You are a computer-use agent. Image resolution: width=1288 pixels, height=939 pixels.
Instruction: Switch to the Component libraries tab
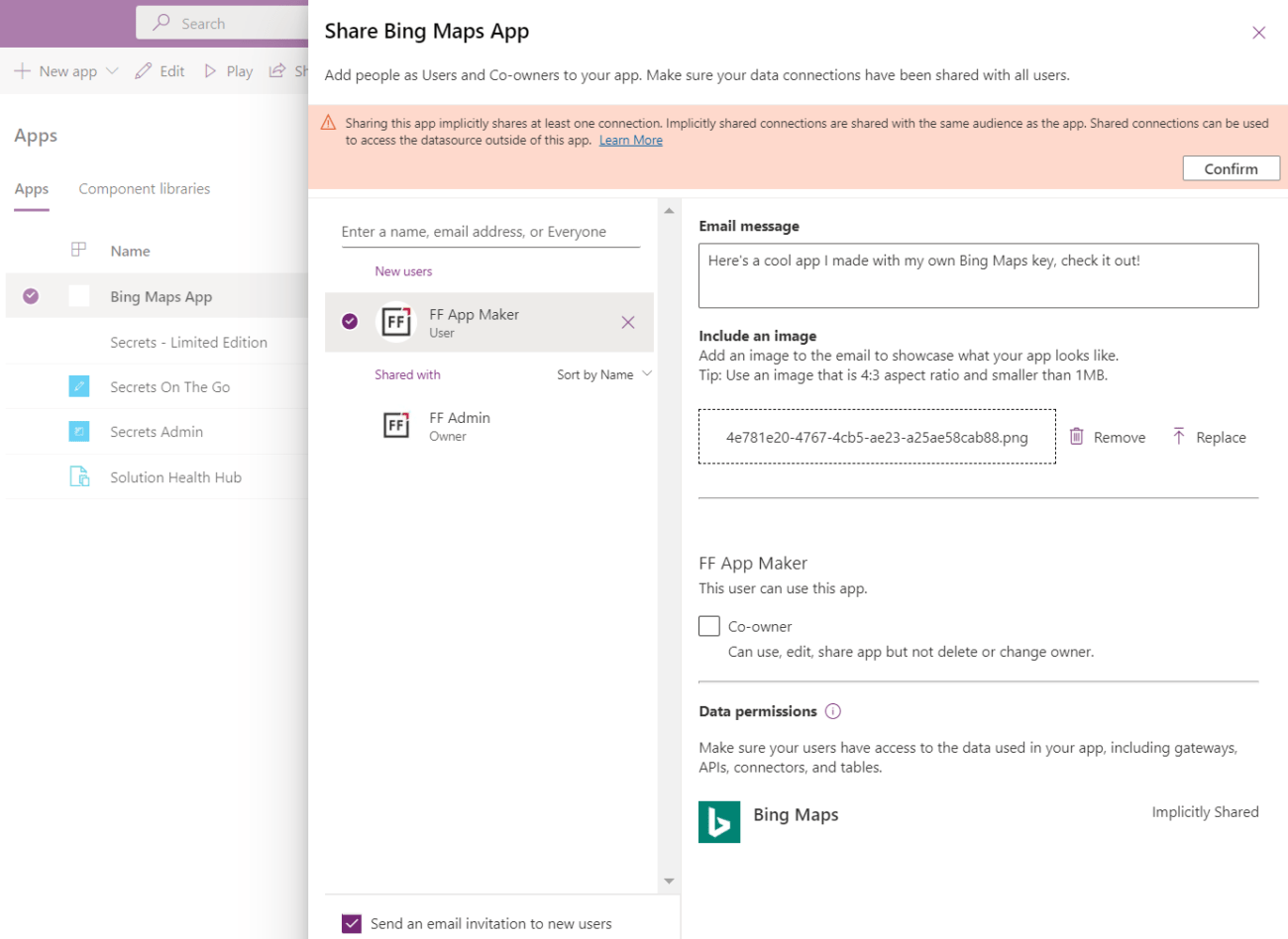(144, 188)
